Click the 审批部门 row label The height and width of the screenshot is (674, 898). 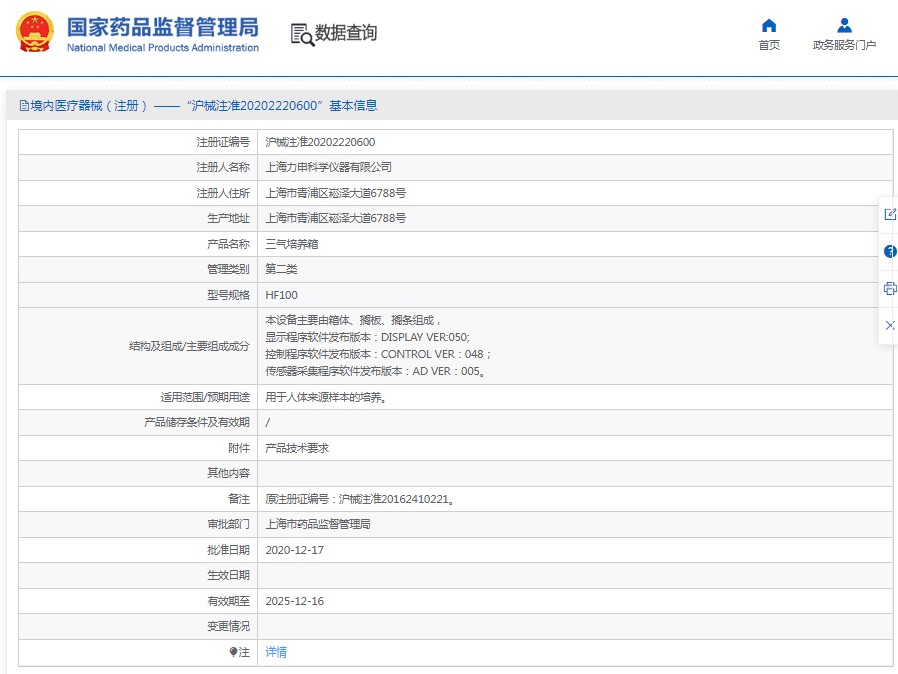coord(228,524)
